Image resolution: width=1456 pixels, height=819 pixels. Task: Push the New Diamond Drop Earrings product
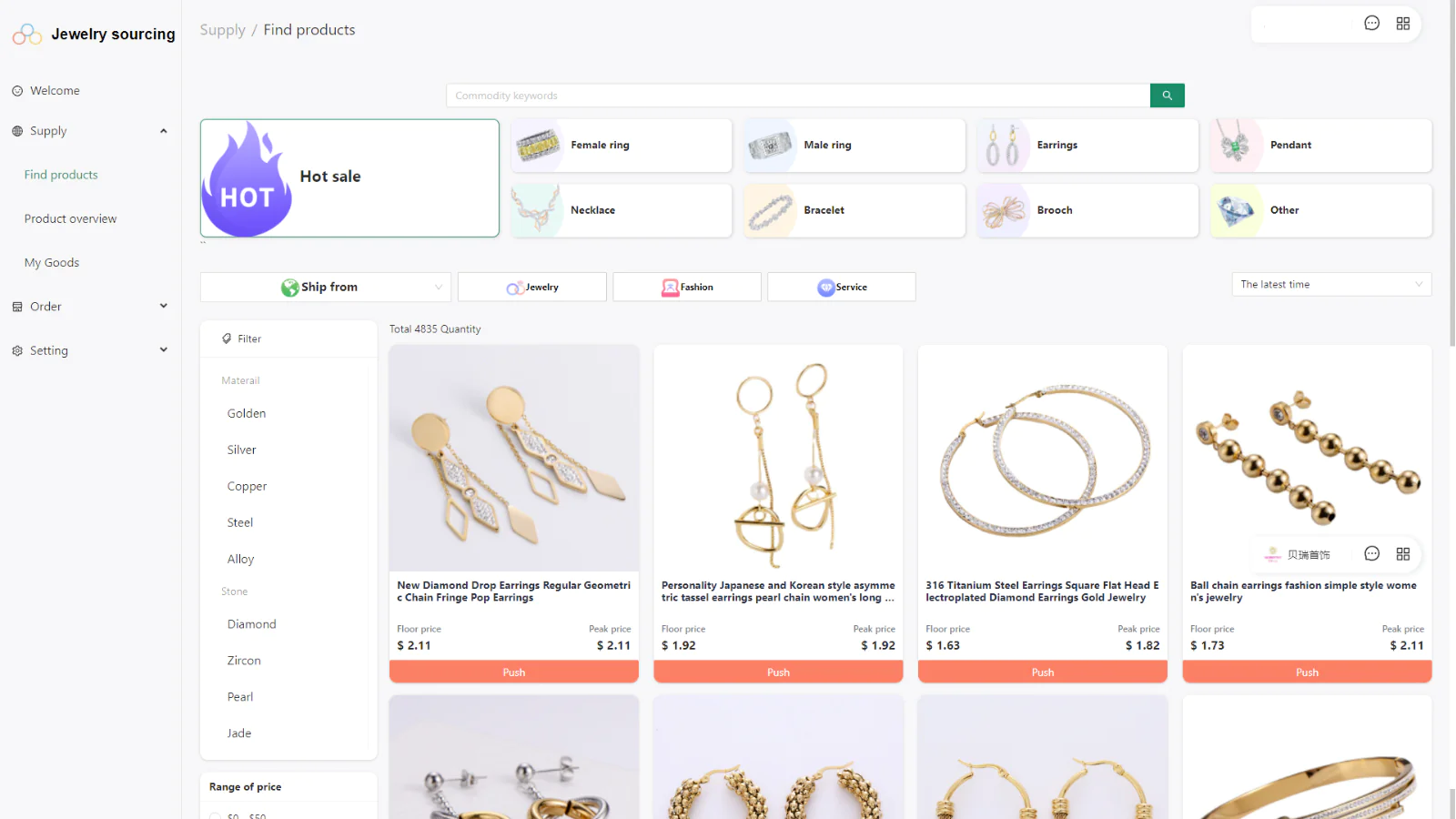513,672
